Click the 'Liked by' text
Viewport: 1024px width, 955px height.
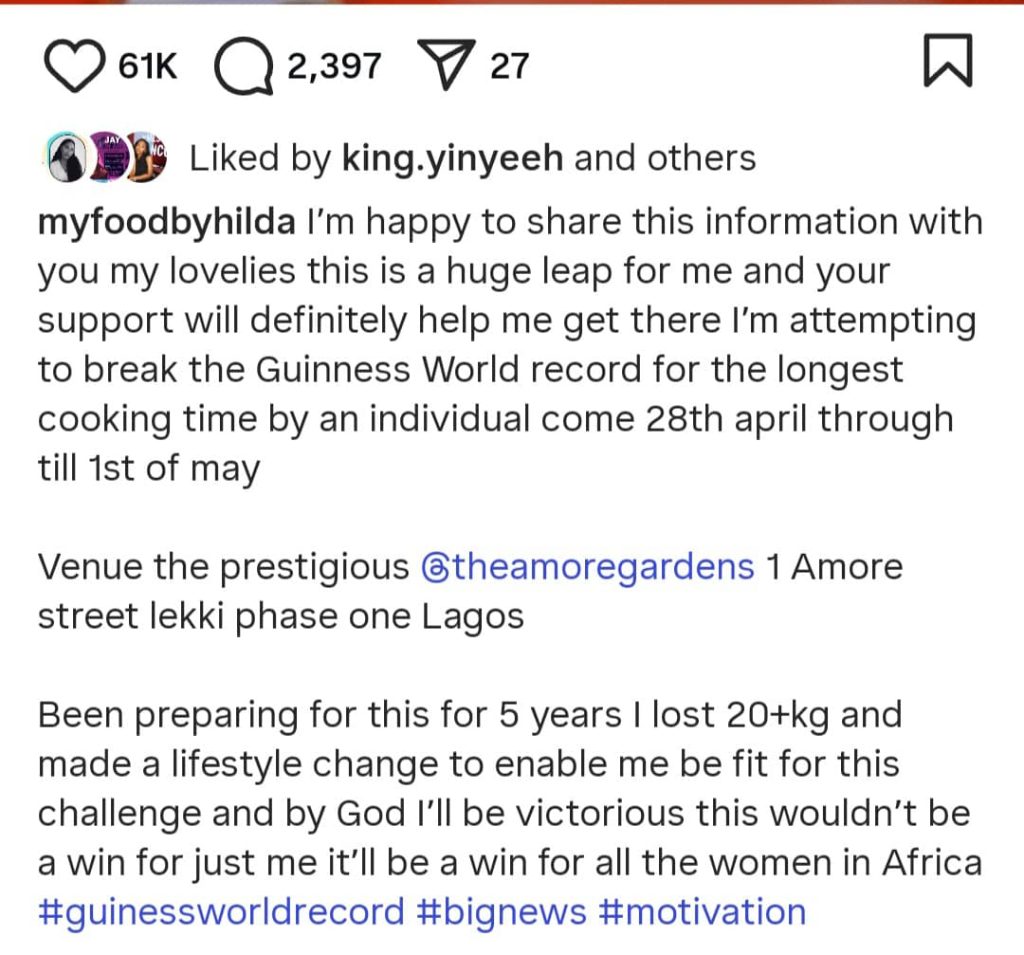tap(260, 158)
